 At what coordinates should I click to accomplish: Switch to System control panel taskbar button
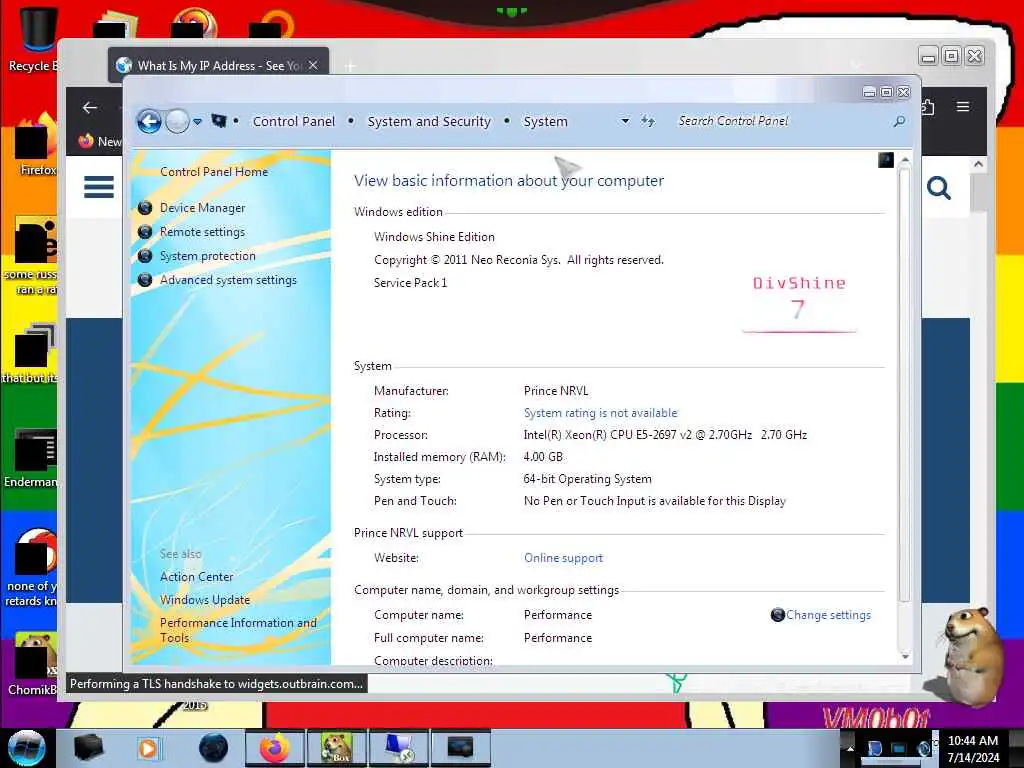point(398,748)
